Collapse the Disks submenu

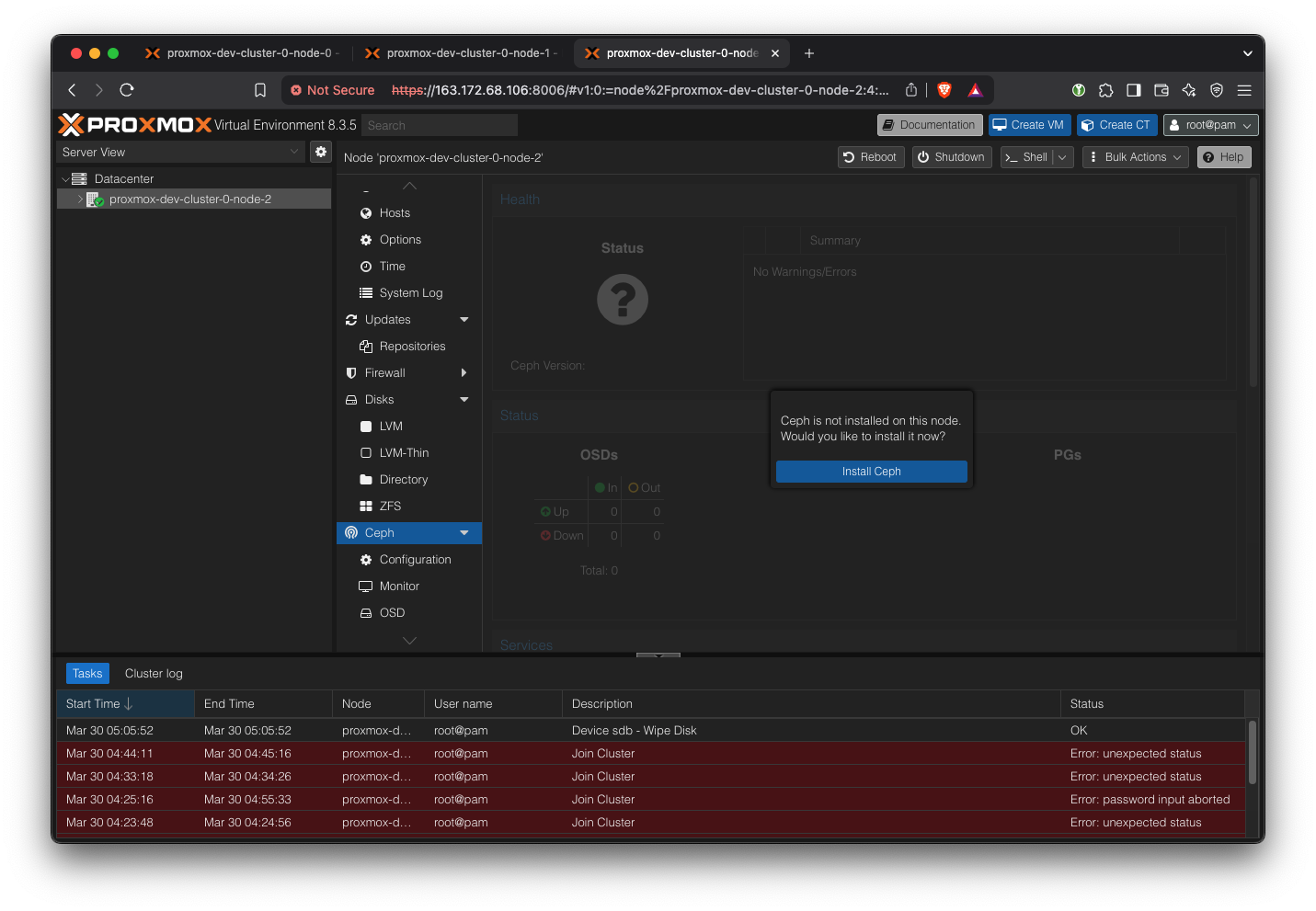(463, 400)
